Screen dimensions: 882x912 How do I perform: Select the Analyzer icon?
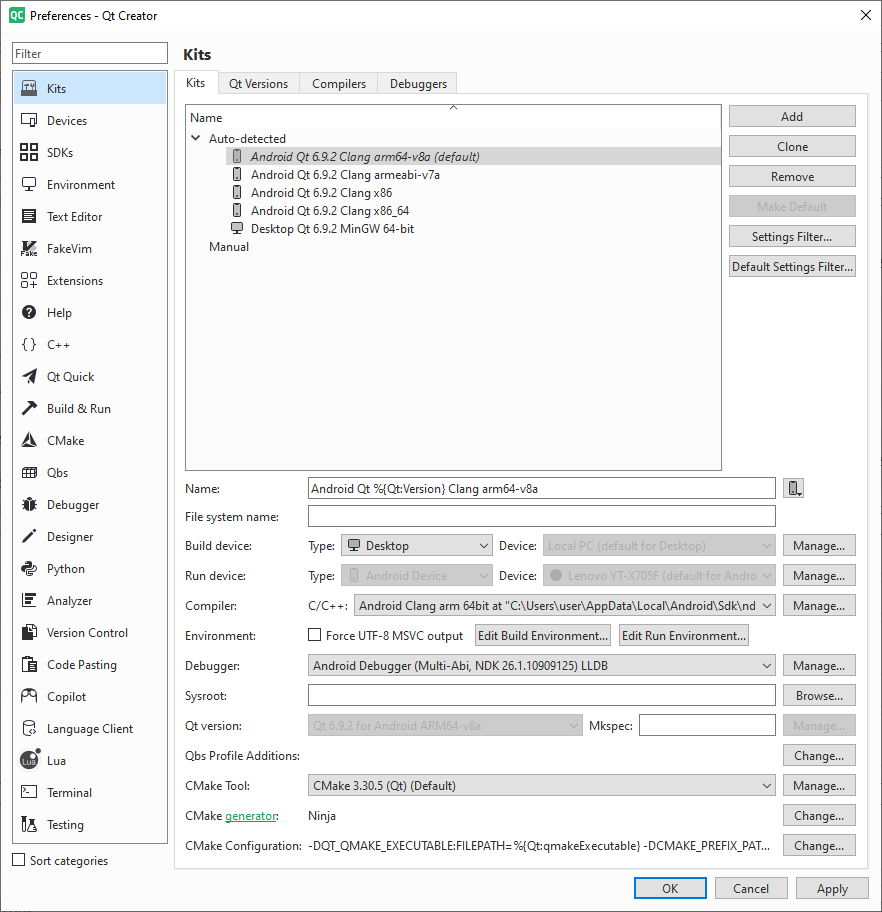tap(29, 600)
